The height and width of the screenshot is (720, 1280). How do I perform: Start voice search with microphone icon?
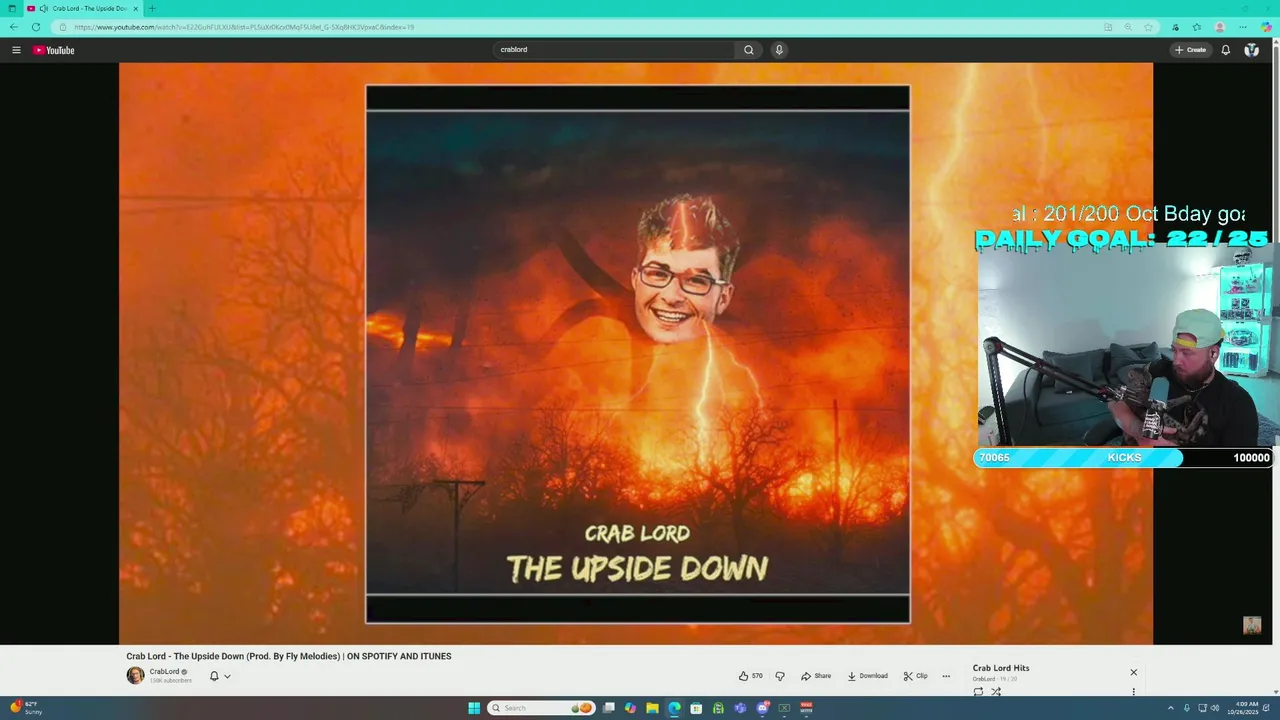pyautogui.click(x=779, y=50)
